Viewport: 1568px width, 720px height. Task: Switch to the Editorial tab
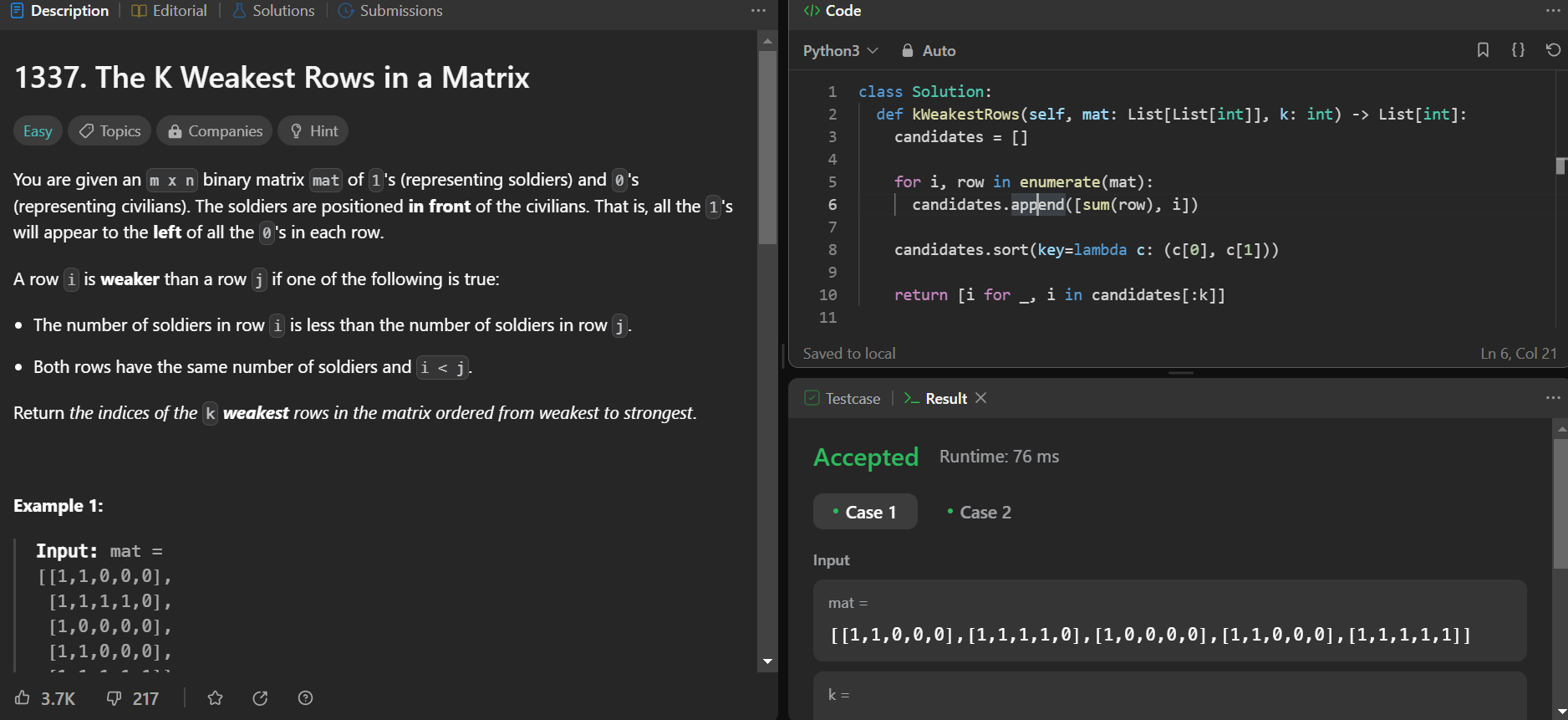click(170, 11)
